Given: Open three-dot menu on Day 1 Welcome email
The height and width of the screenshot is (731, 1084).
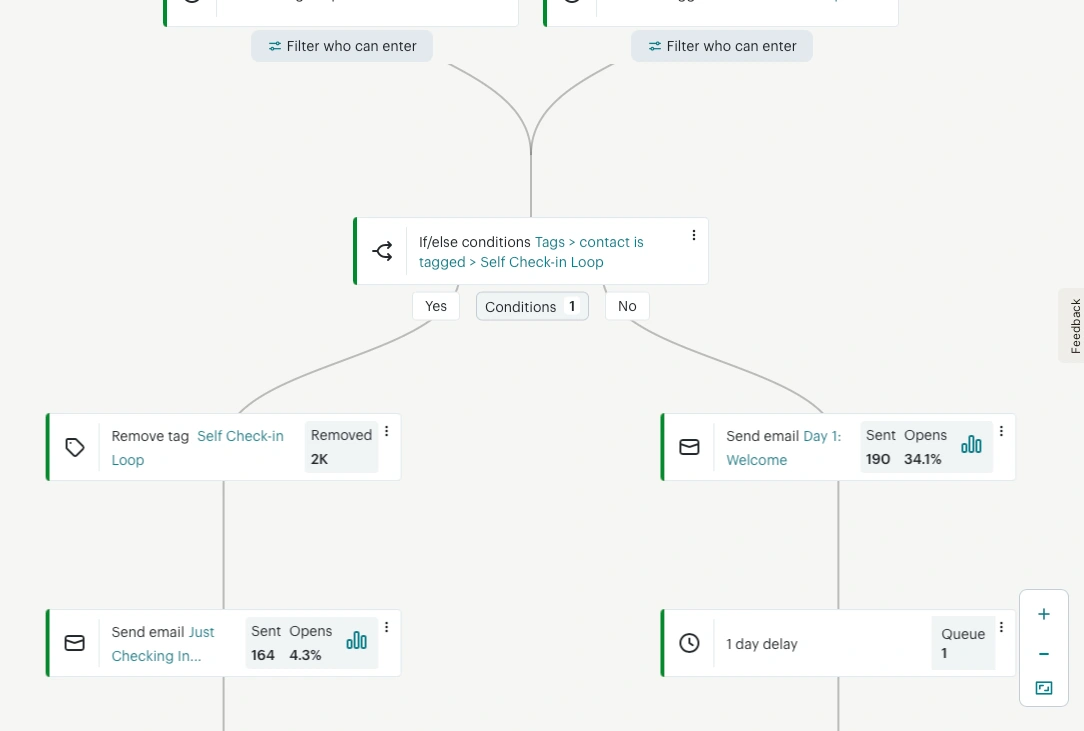Looking at the screenshot, I should click(1001, 431).
